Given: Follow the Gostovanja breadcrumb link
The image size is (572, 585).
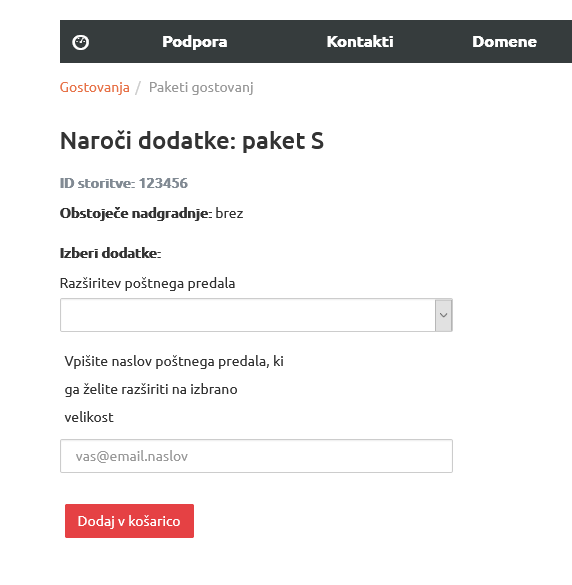Looking at the screenshot, I should [x=94, y=87].
